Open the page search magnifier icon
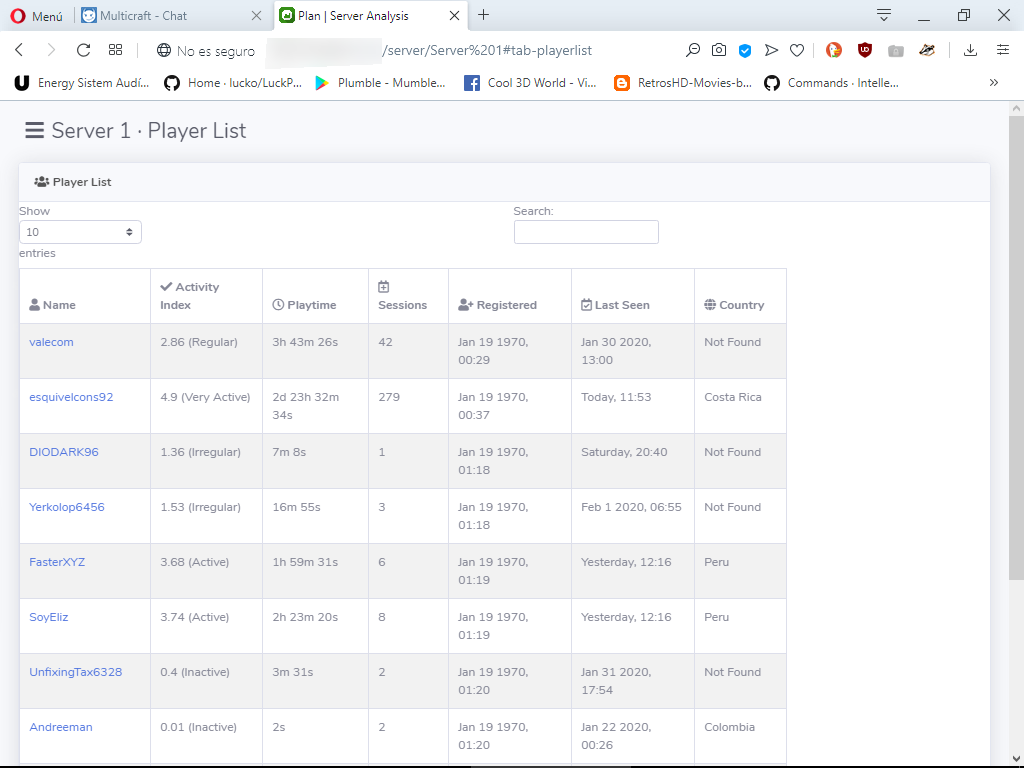 692,50
